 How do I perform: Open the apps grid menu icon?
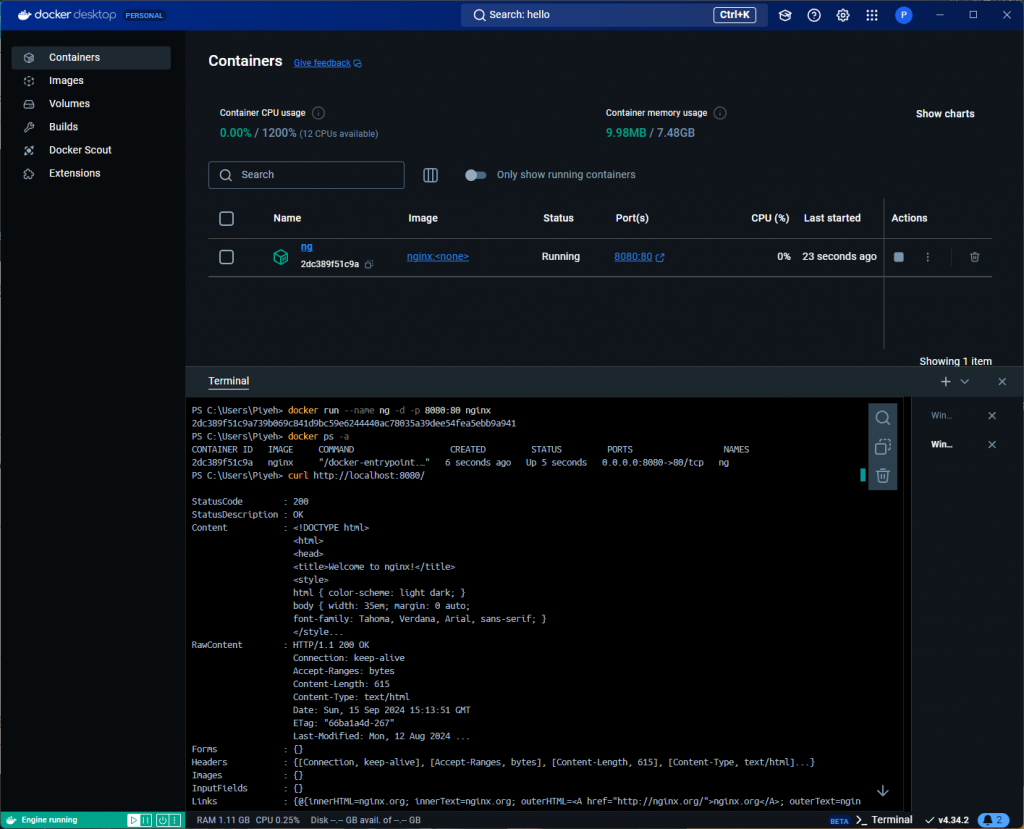872,15
